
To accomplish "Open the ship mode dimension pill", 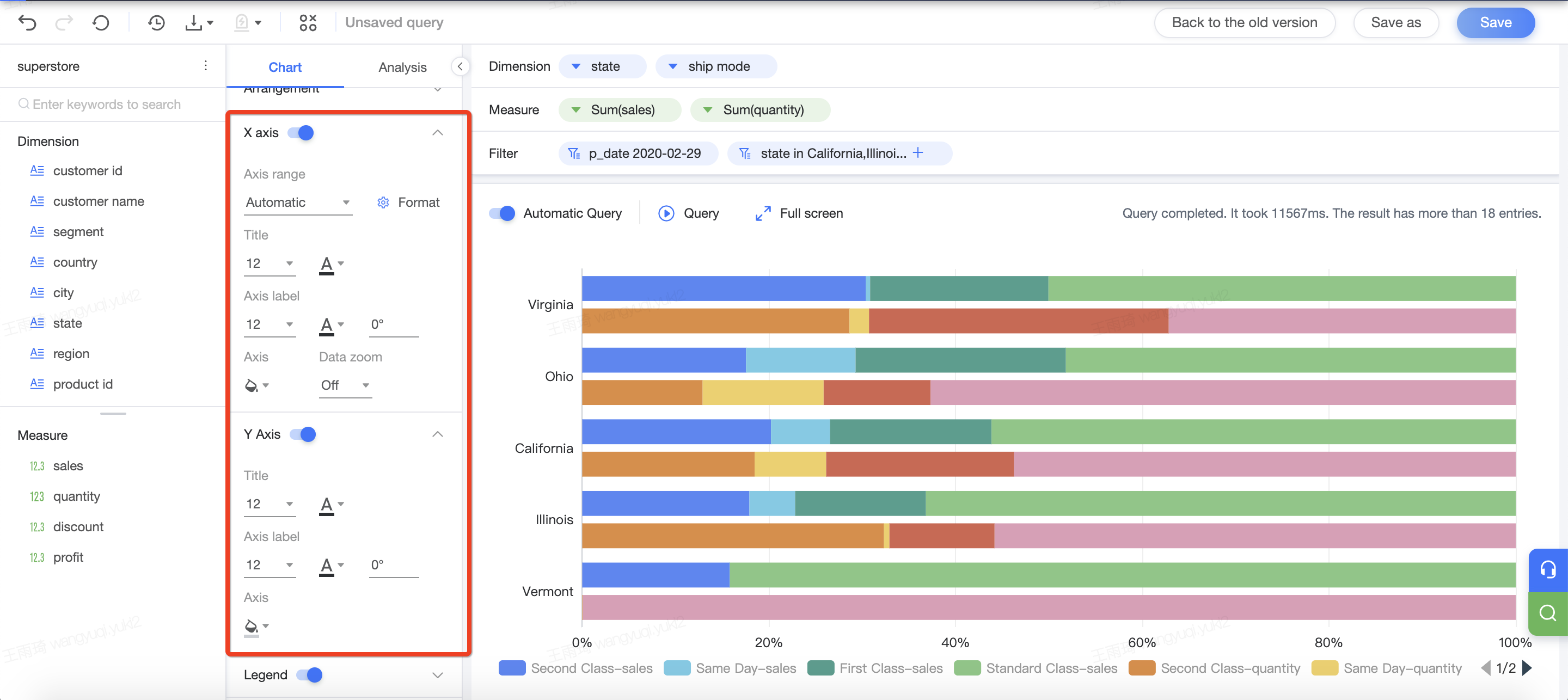I will click(715, 66).
